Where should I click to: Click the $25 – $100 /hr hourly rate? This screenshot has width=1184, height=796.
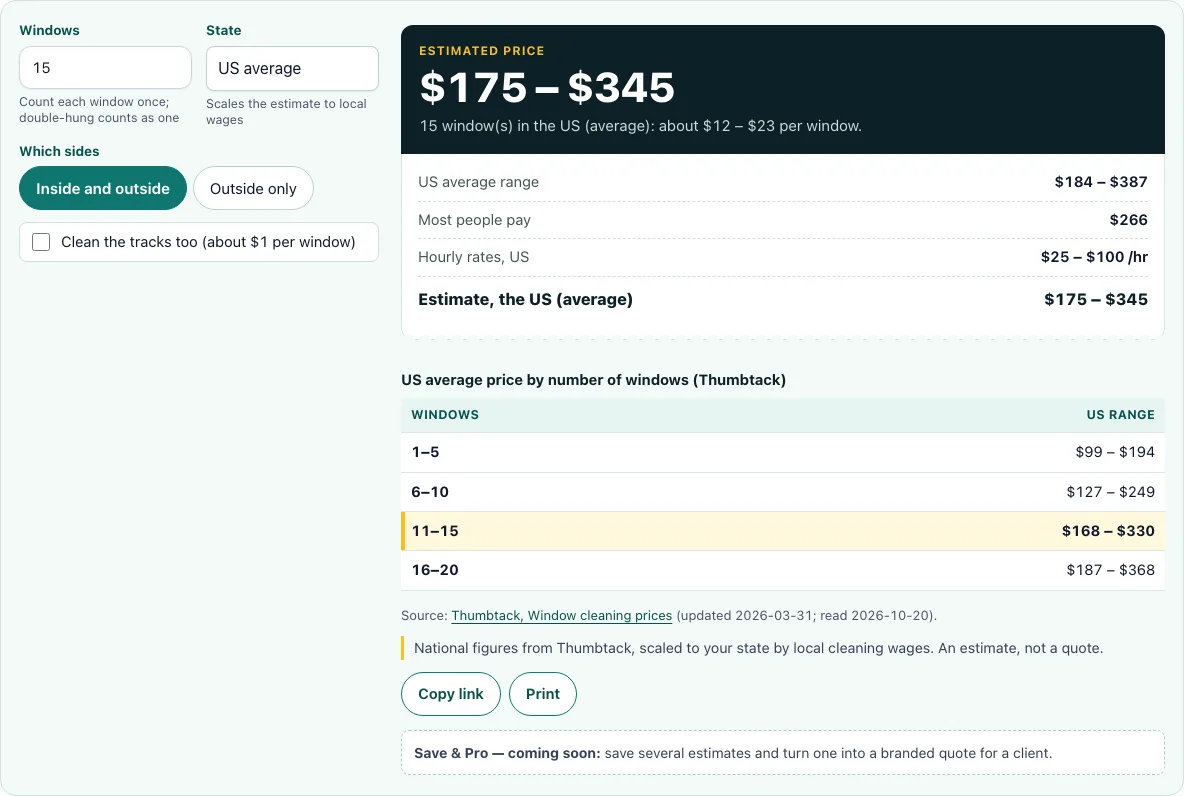coord(1094,257)
